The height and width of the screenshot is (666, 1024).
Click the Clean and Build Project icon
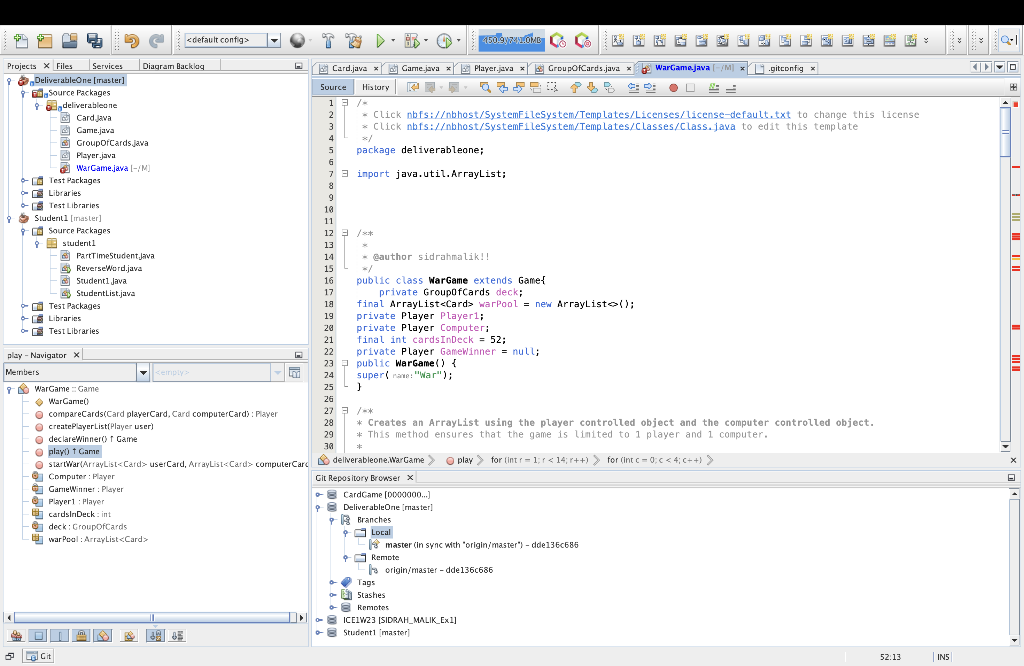pyautogui.click(x=353, y=41)
